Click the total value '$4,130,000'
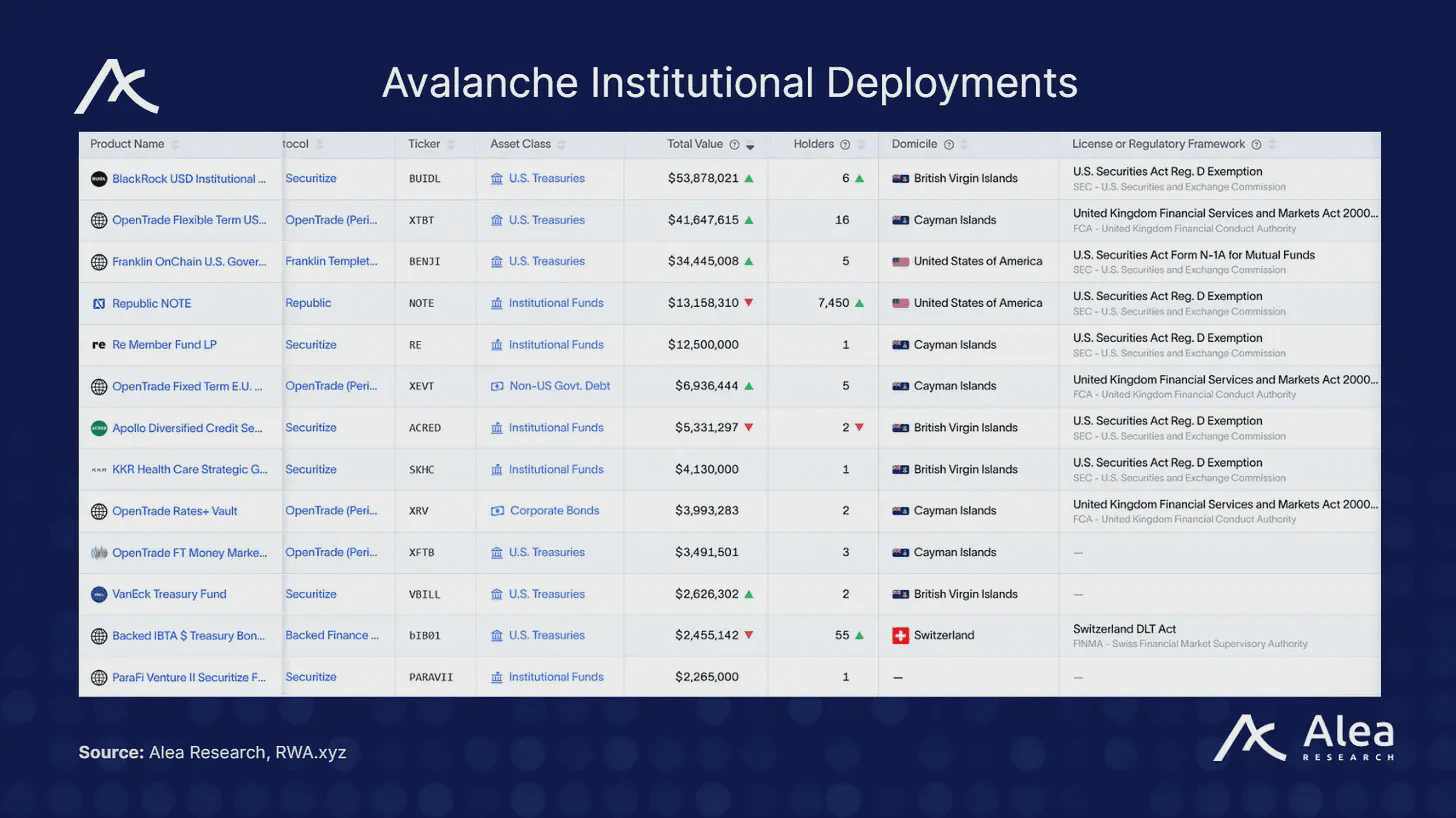This screenshot has width=1456, height=818. [x=707, y=470]
